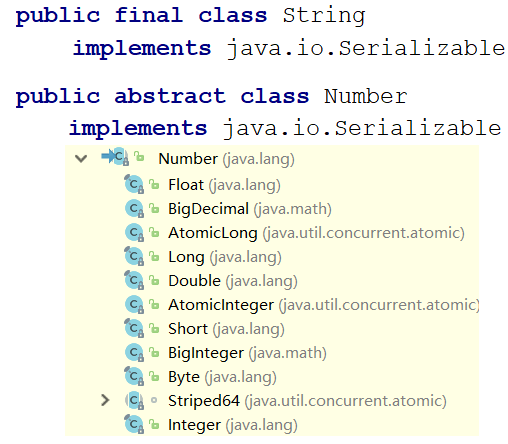The width and height of the screenshot is (508, 444).
Task: Click the green public lock icon beside Long
Action: [x=154, y=256]
